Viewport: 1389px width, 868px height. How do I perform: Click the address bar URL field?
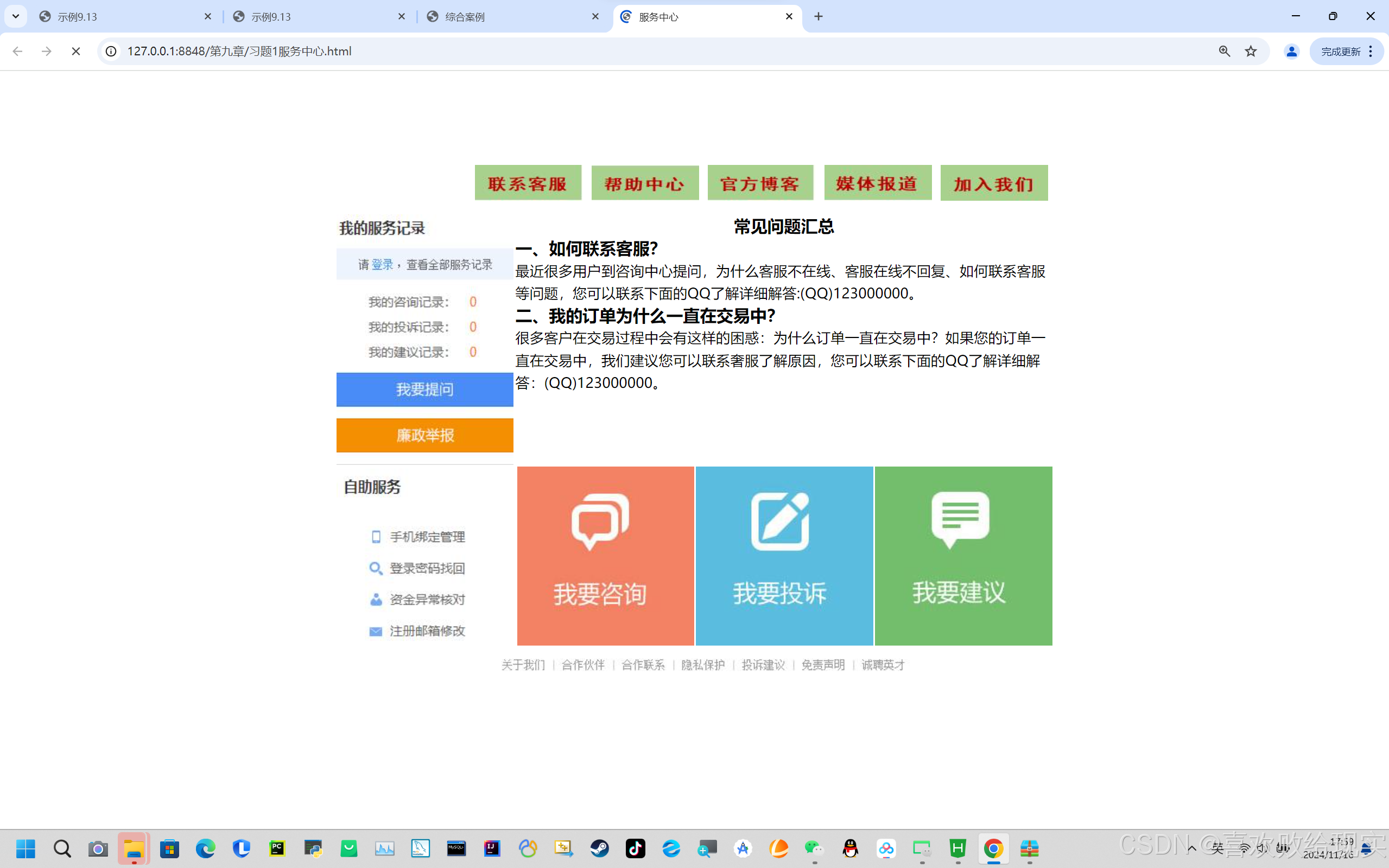(632, 51)
